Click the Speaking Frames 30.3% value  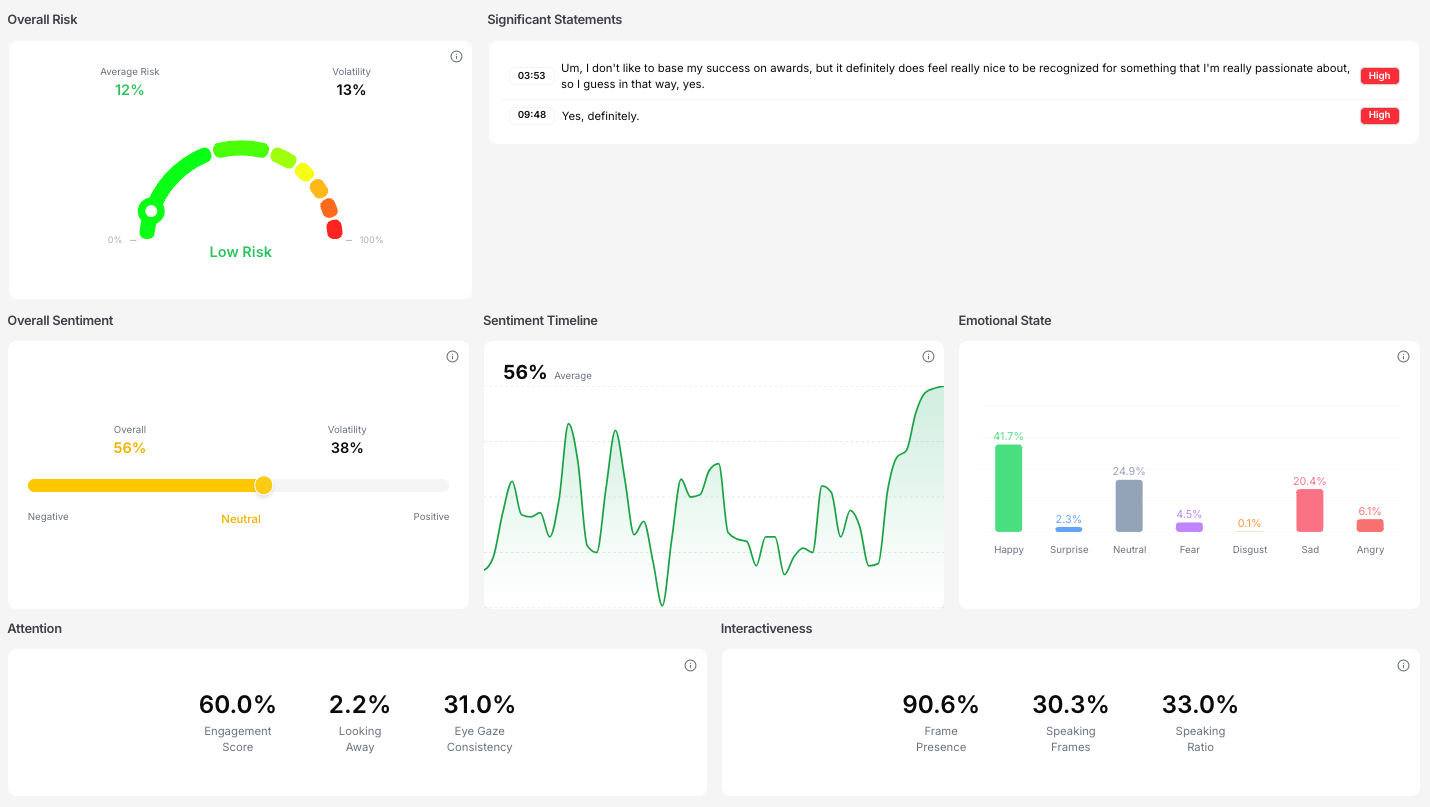click(1071, 705)
